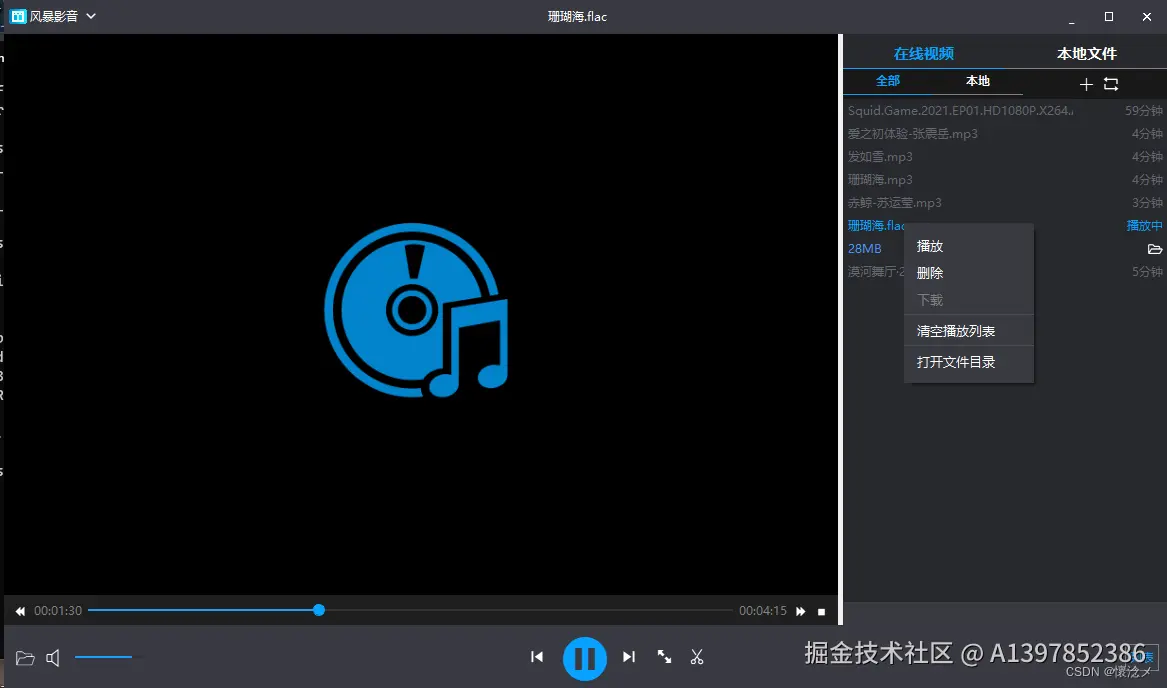The image size is (1167, 688).
Task: Click the 59分钟 duration label
Action: [1143, 110]
